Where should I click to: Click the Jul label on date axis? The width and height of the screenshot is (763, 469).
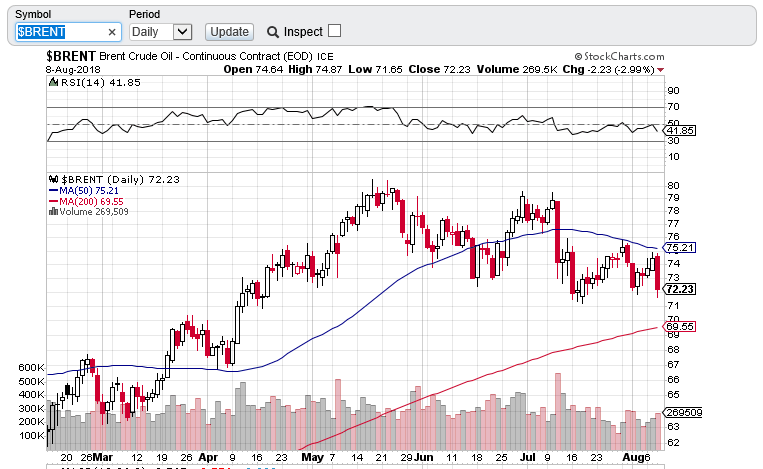tap(527, 457)
